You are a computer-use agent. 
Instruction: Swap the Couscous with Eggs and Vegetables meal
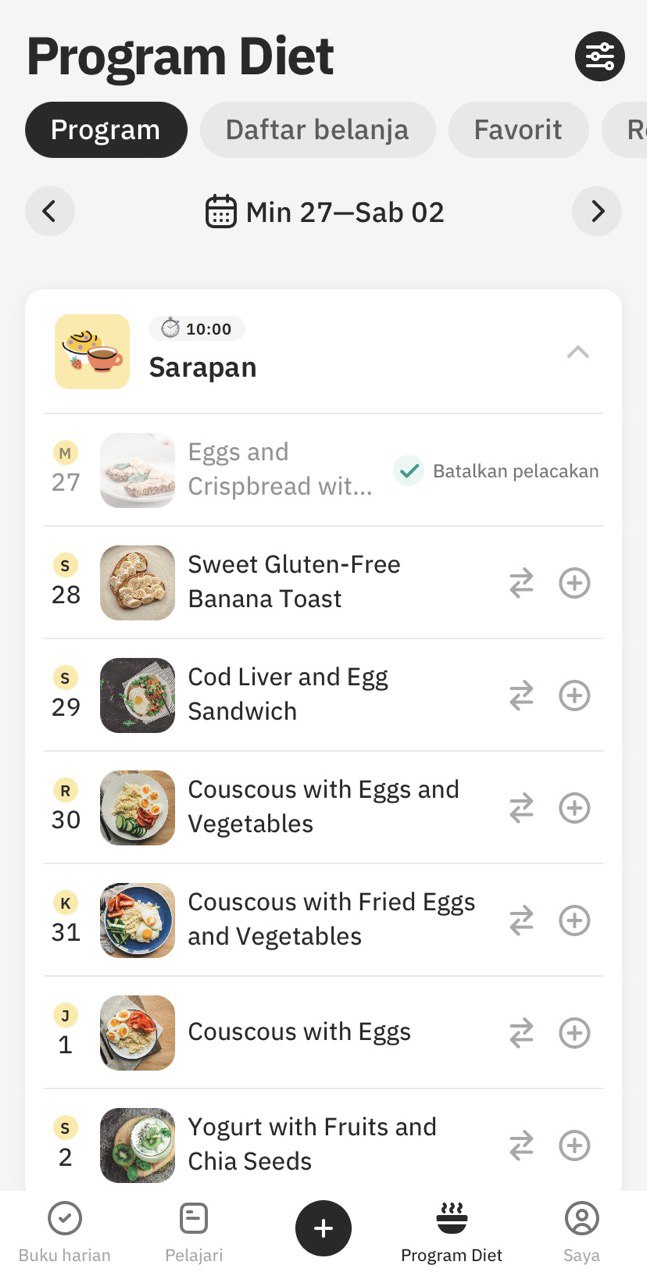coord(521,808)
